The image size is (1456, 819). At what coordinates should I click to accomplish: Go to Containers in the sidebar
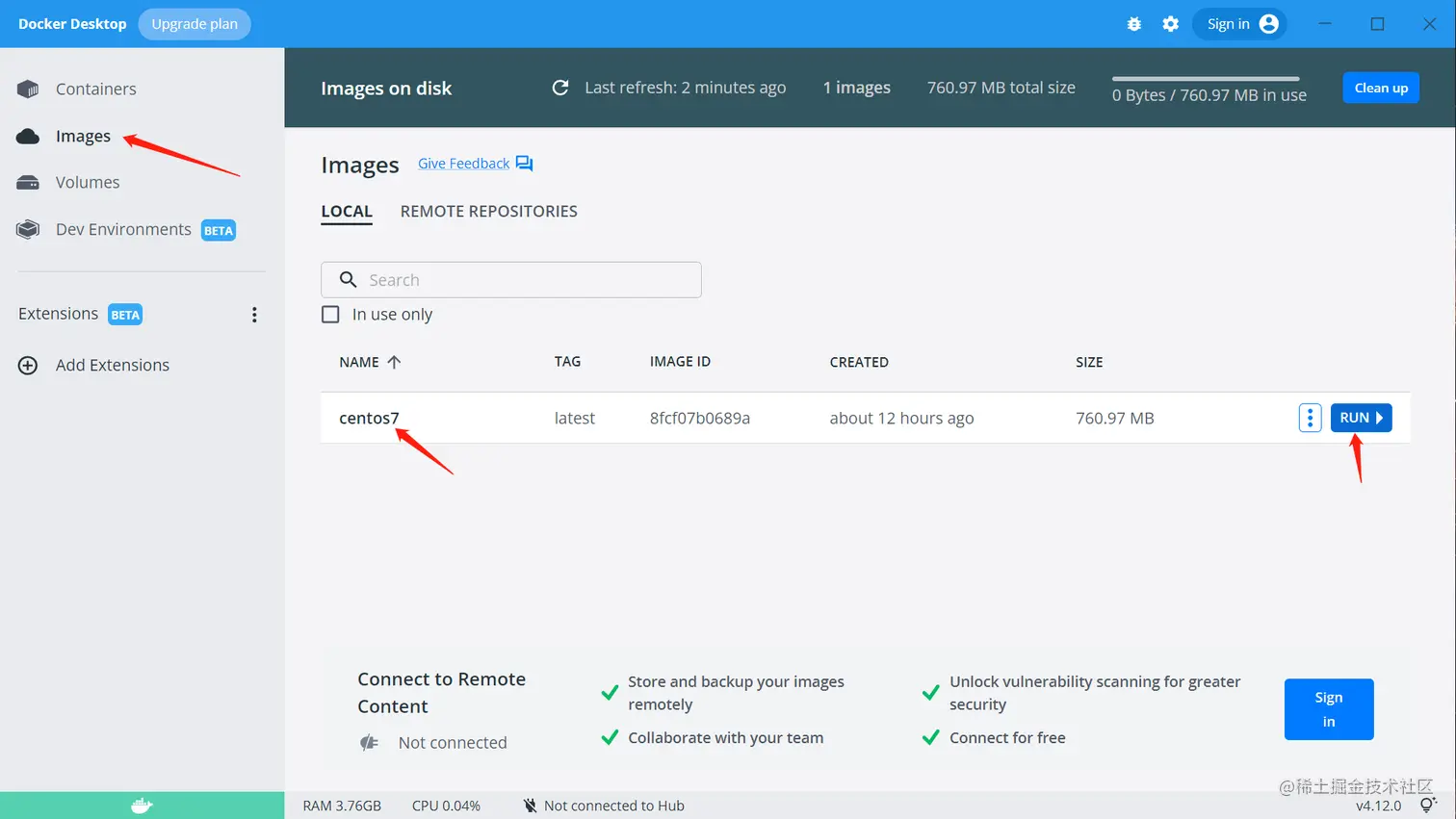tap(96, 90)
